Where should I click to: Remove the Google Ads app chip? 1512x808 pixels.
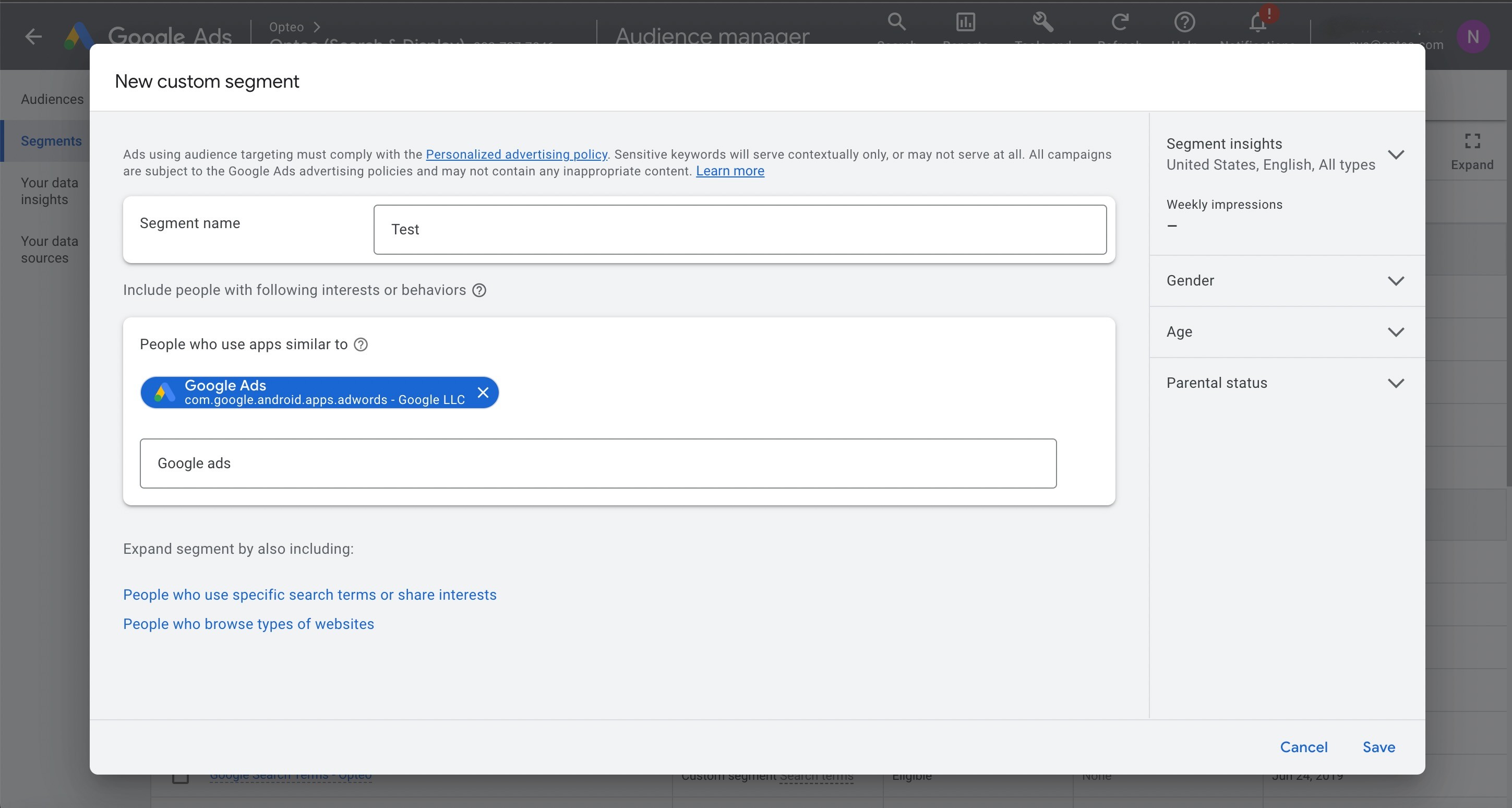click(483, 393)
